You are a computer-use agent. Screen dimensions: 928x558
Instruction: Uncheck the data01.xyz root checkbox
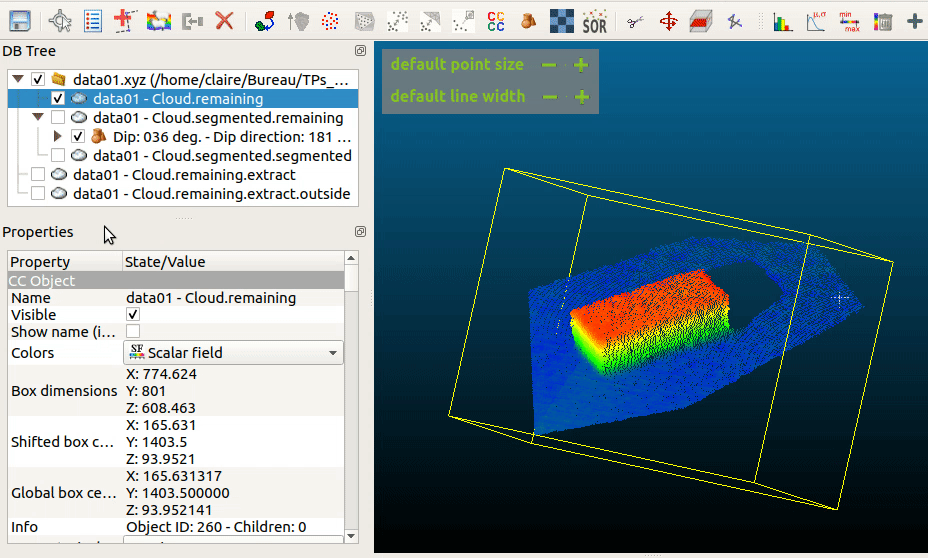point(38,79)
